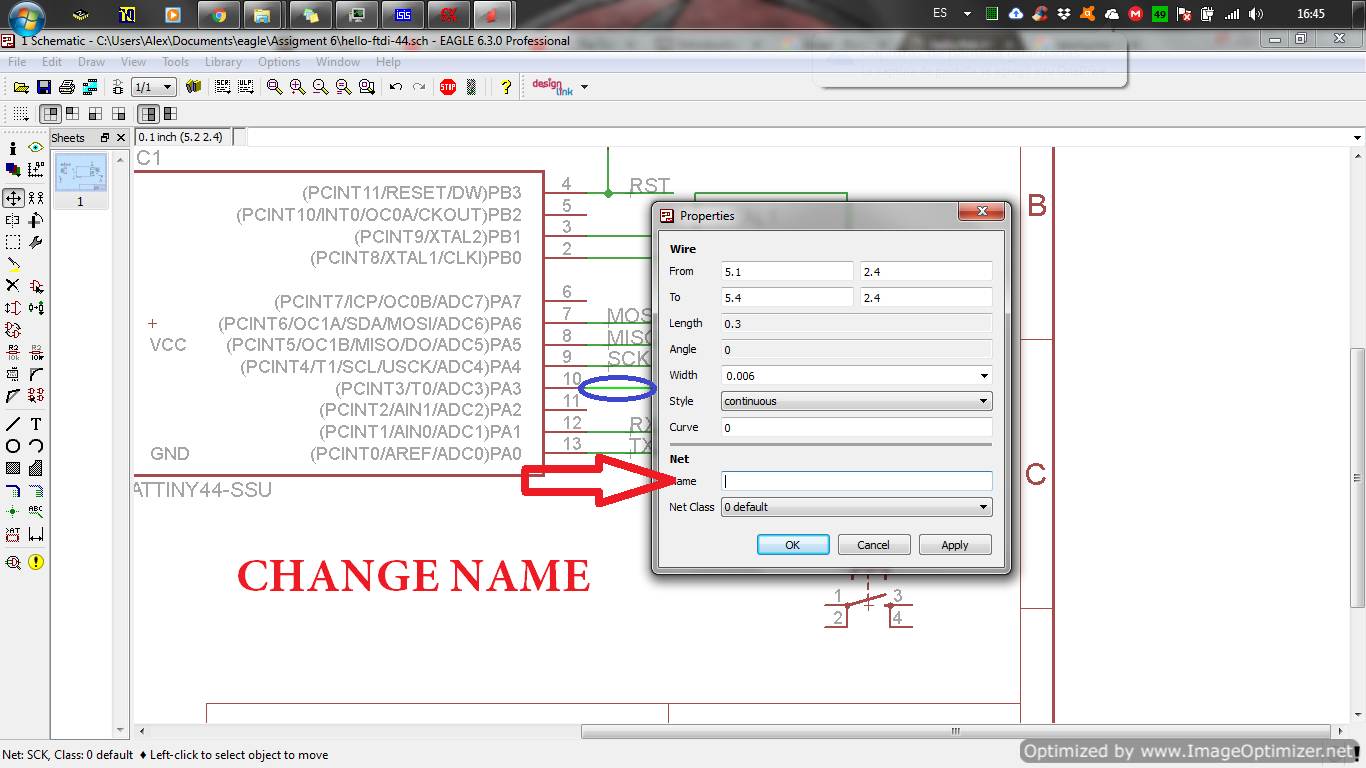Click Cancel in the Properties dialog
The image size is (1366, 768).
tap(873, 545)
